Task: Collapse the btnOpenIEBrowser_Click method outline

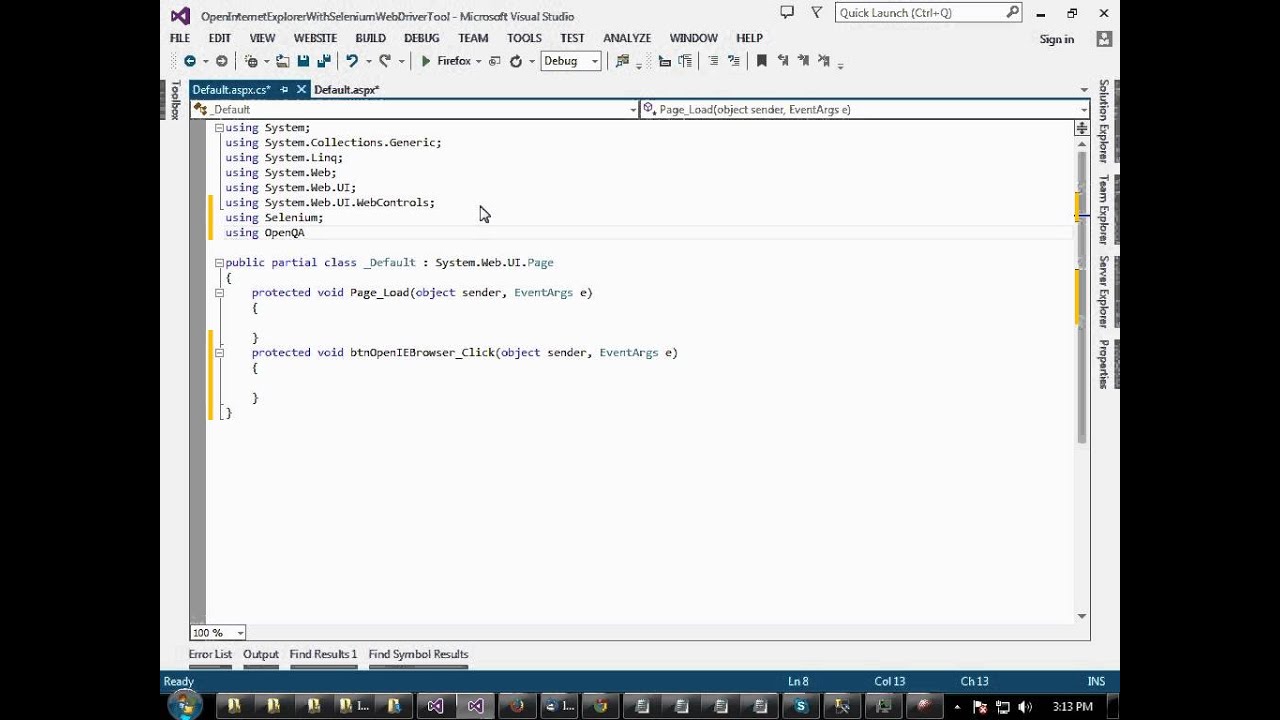Action: (x=219, y=353)
